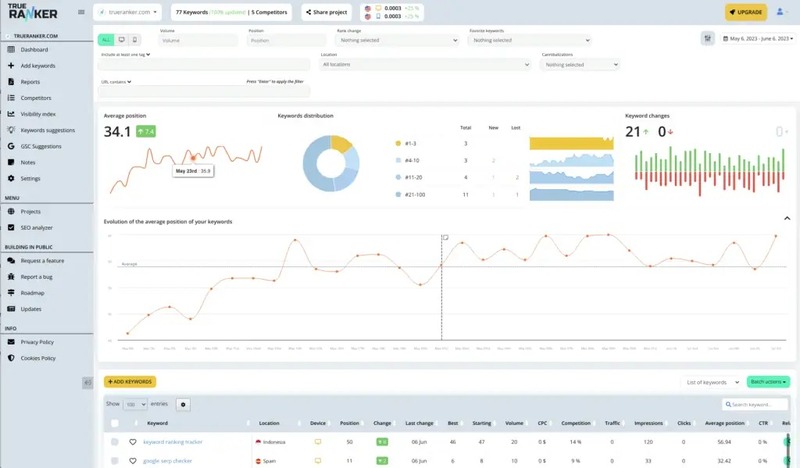The image size is (800, 468).
Task: Open the Reports sidebar item
Action: tap(30, 82)
